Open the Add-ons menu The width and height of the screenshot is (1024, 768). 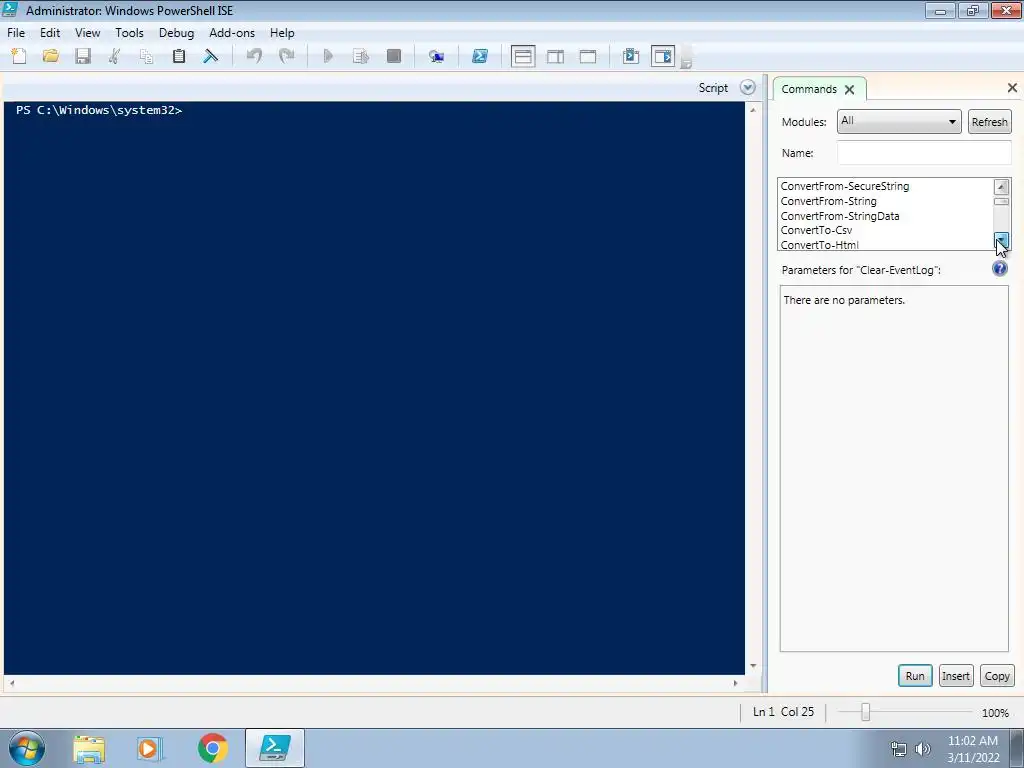point(232,33)
